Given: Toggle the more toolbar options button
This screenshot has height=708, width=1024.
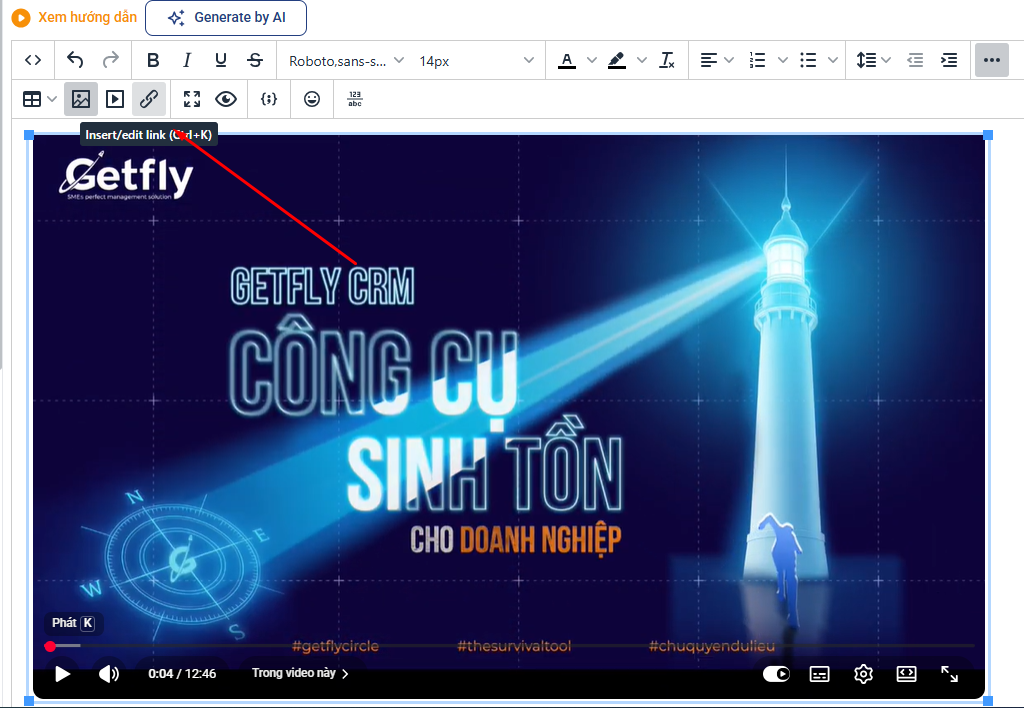Looking at the screenshot, I should (x=991, y=60).
